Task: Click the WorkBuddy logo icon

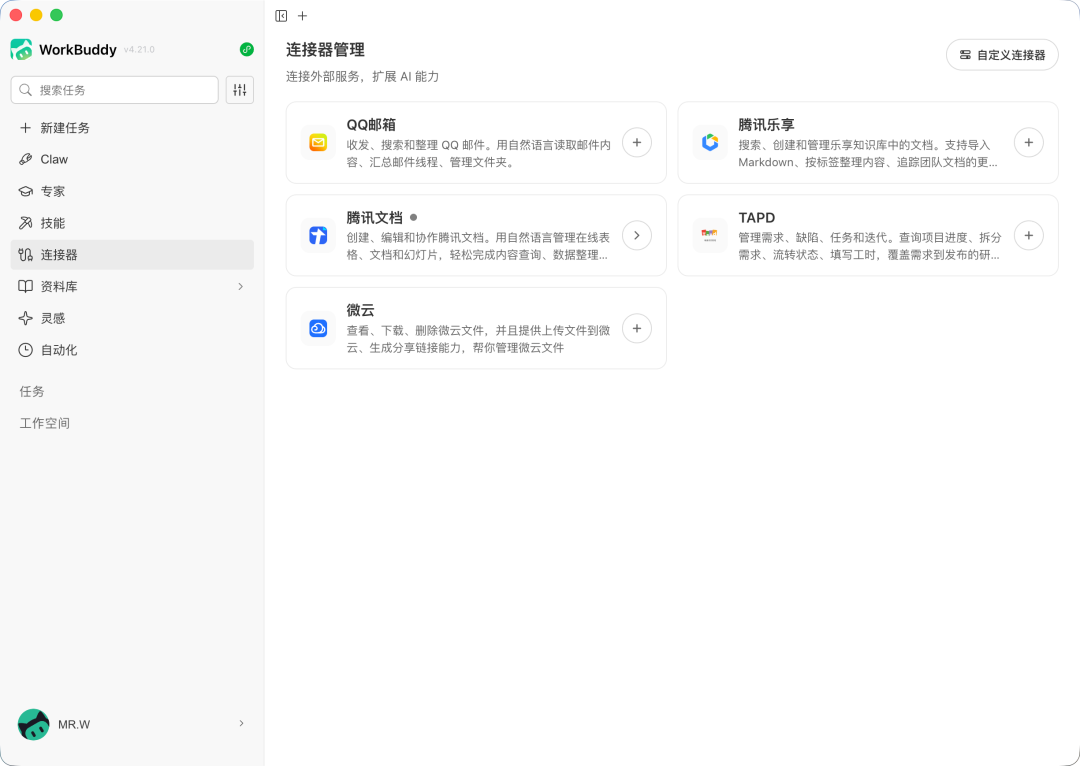Action: 21,50
